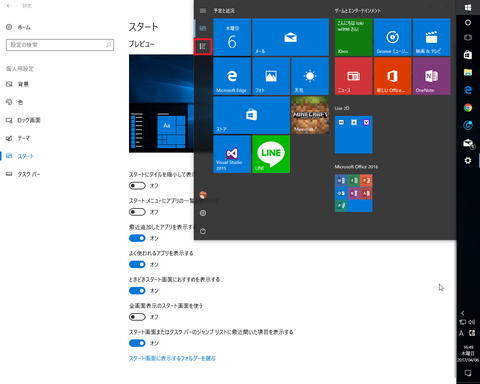Open the Groove Music tile
Screen dimensions: 480x384
(392, 37)
